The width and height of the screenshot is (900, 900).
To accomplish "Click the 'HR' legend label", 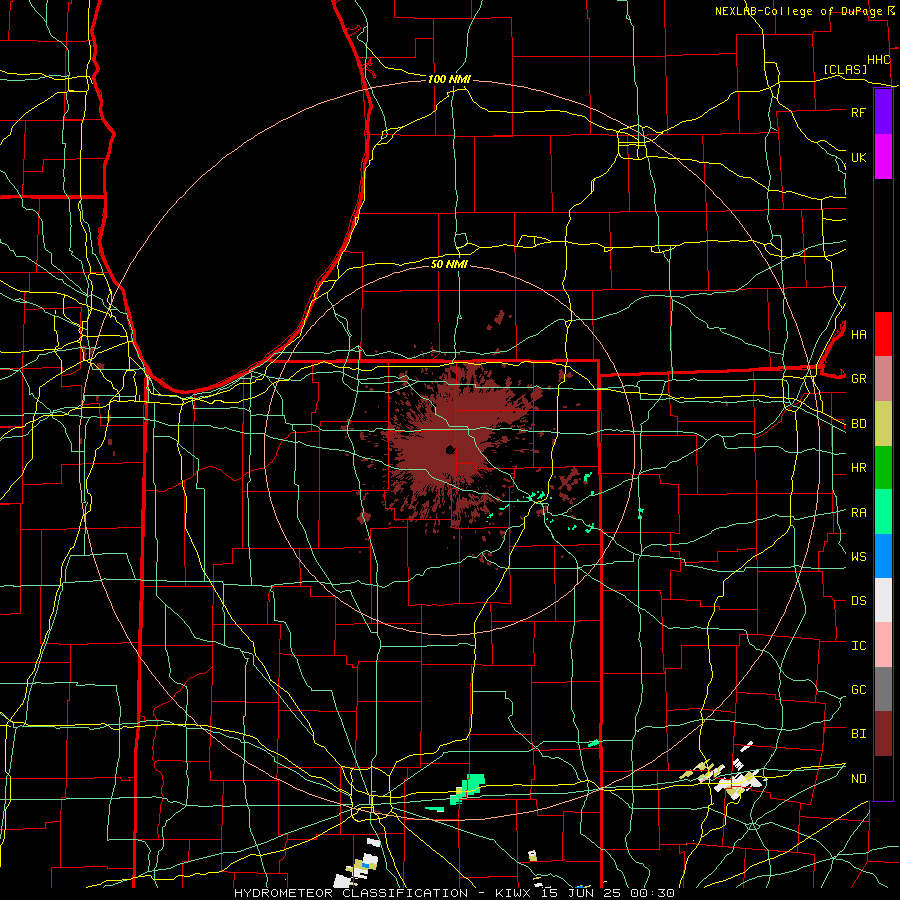I will pos(858,468).
